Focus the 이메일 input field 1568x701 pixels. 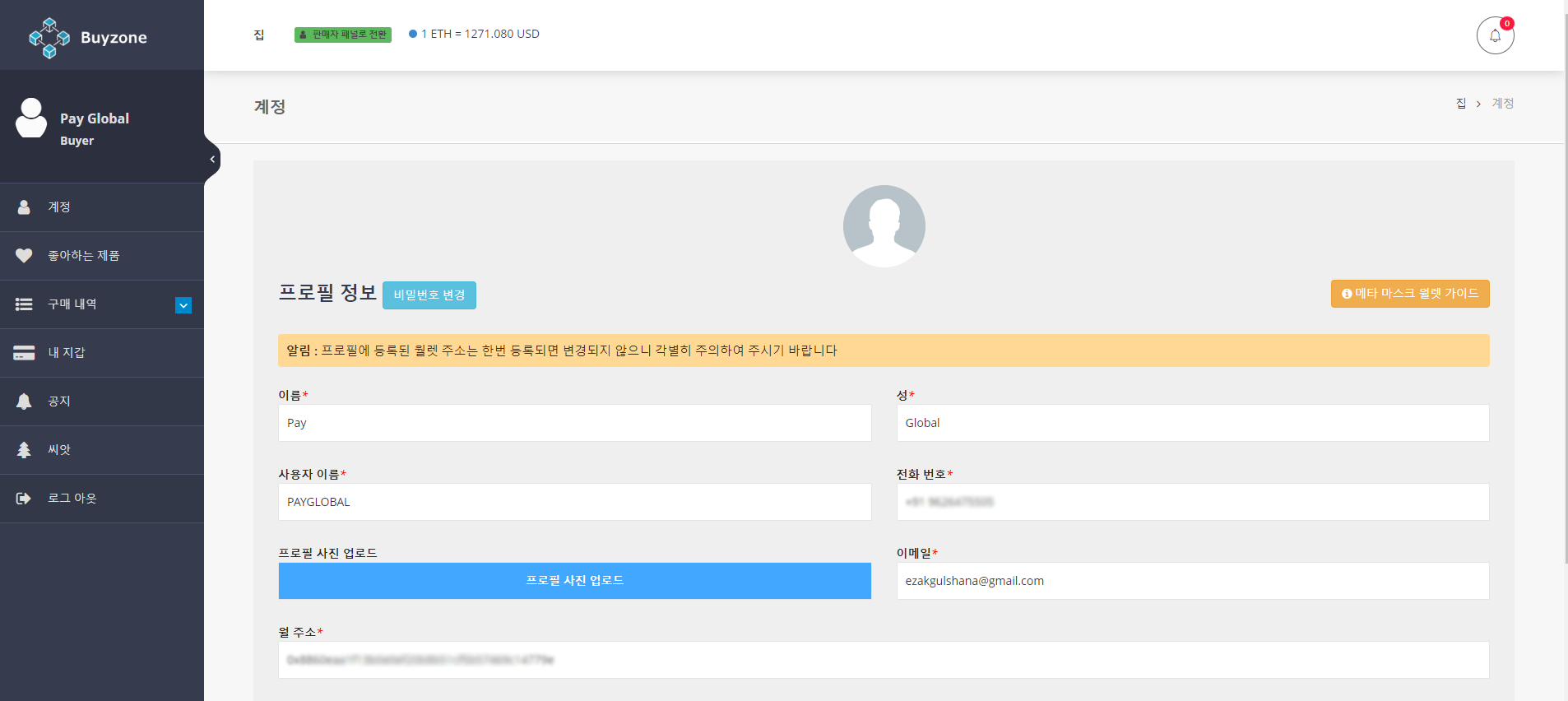pos(1192,581)
